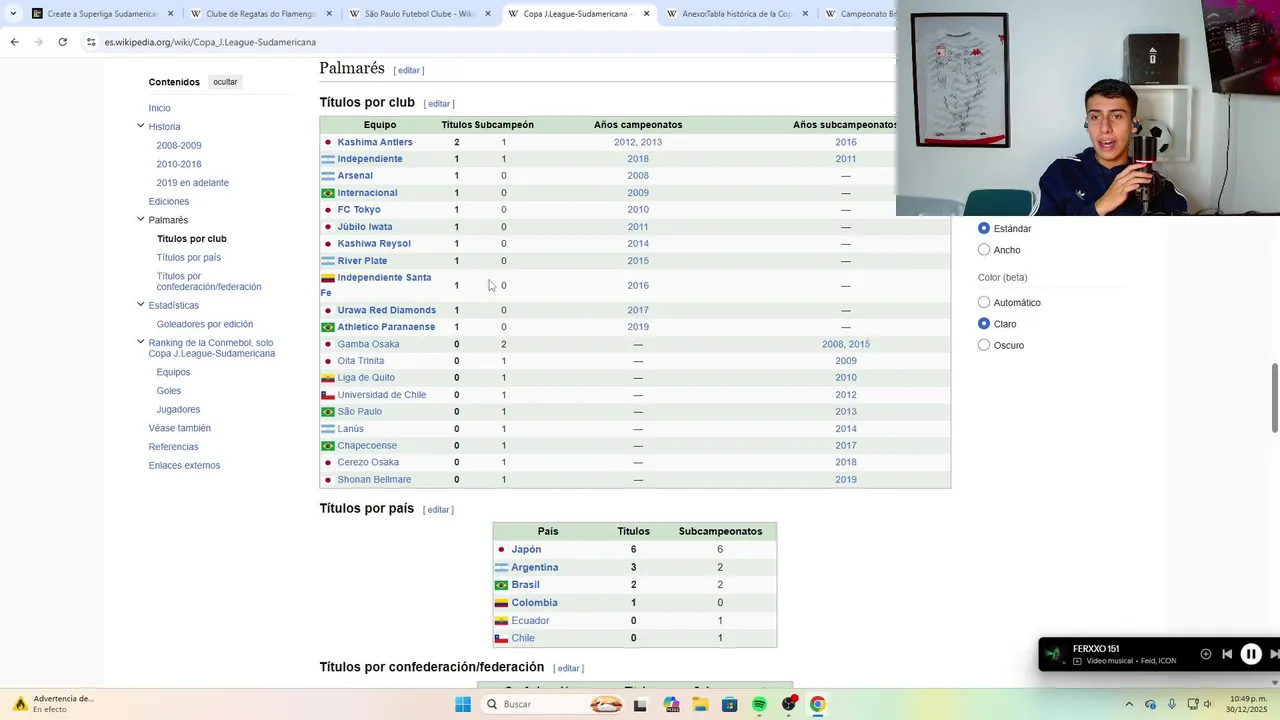Click the Japan flag beside Japón
This screenshot has width=1280, height=720.
pyautogui.click(x=501, y=550)
